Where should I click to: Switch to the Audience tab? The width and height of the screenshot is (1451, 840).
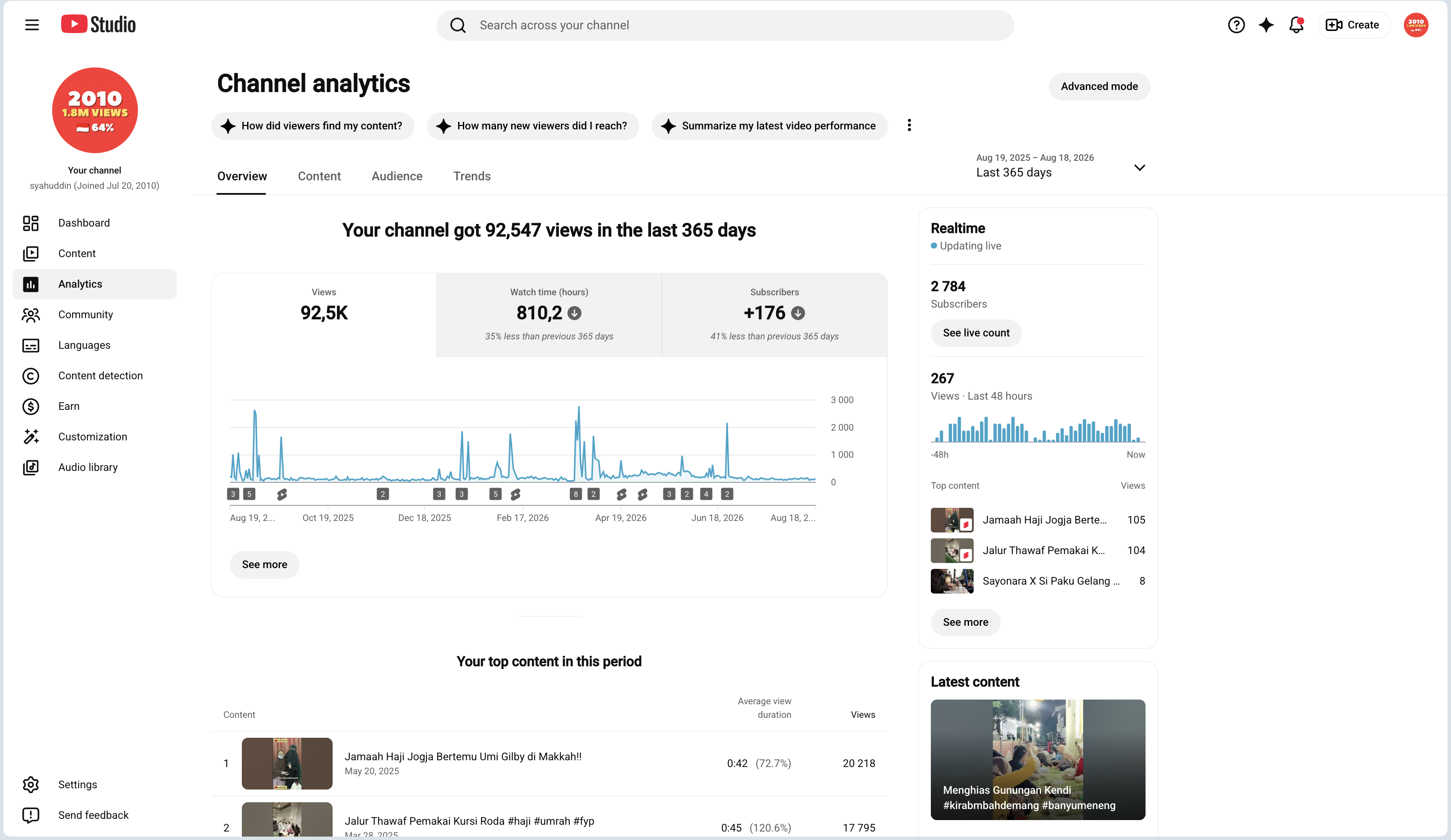click(397, 176)
